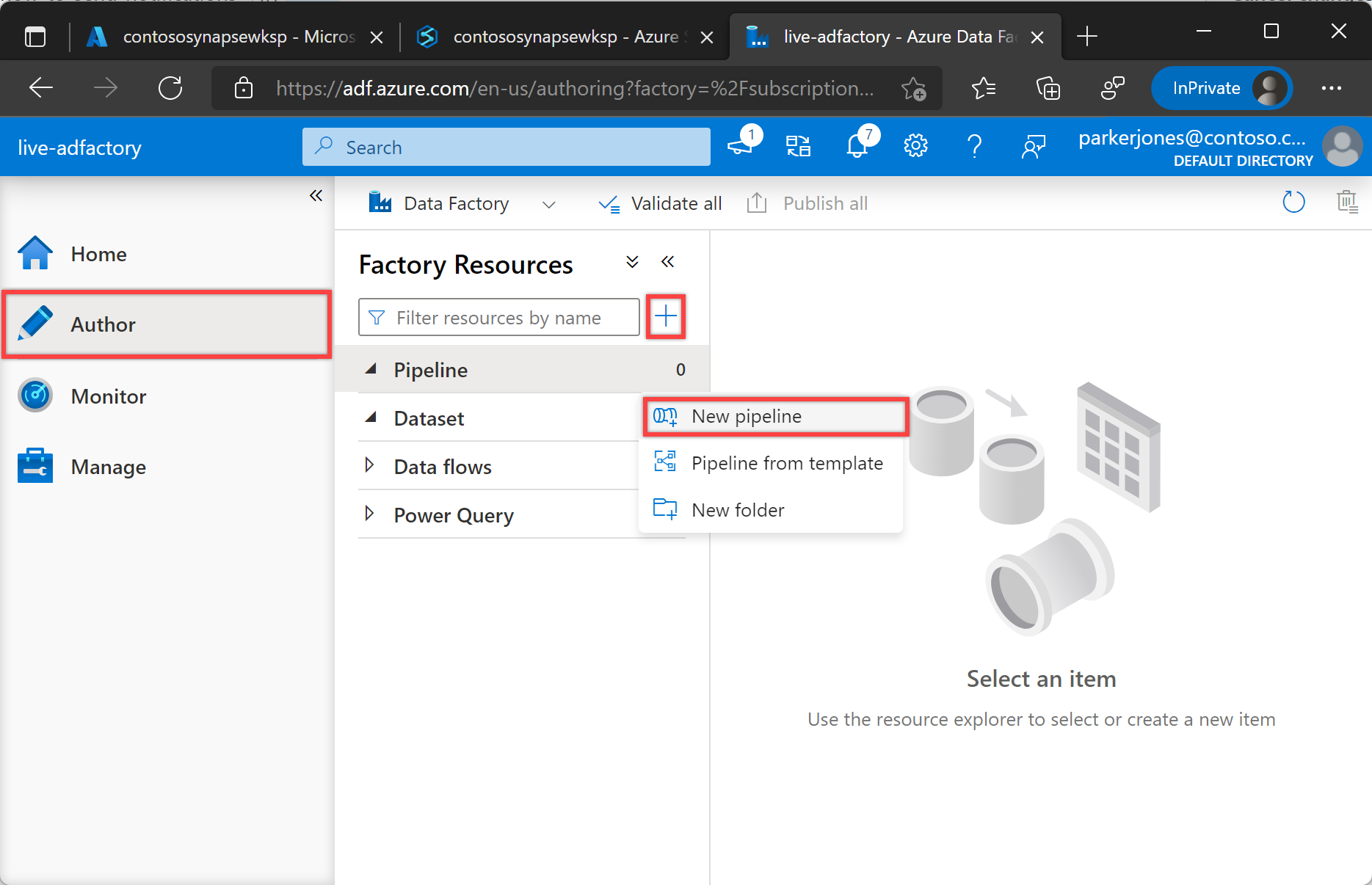Viewport: 1372px width, 885px height.
Task: Open the switch Data Factory icon
Action: click(x=798, y=146)
